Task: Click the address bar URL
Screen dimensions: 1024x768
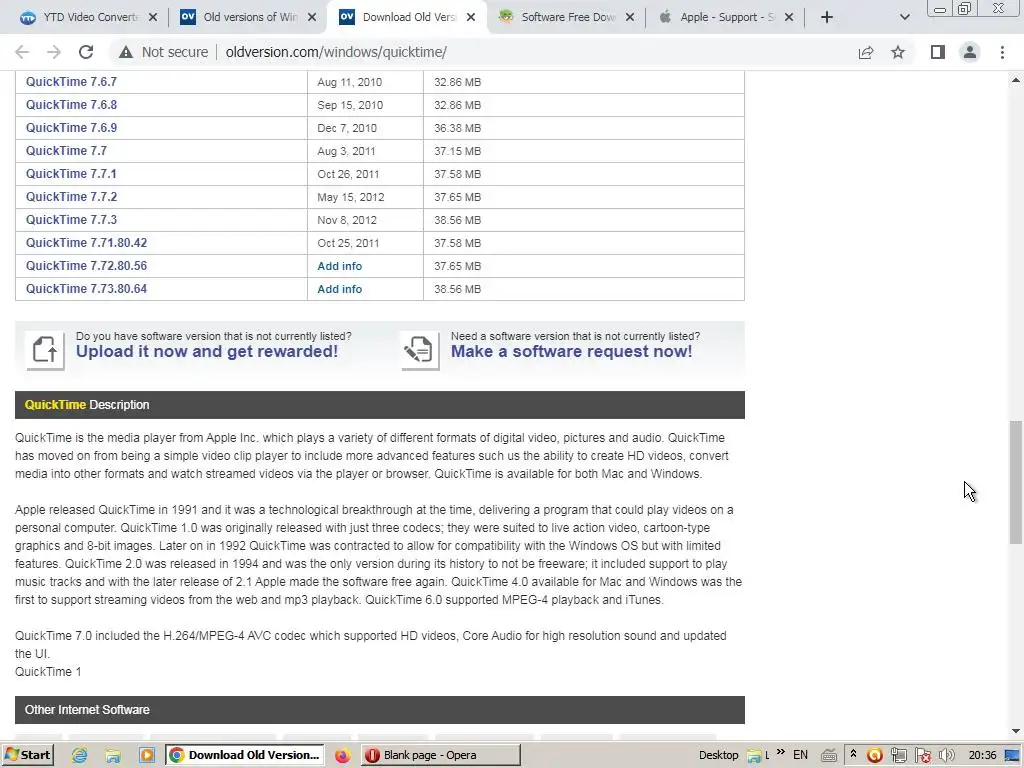Action: tap(336, 52)
